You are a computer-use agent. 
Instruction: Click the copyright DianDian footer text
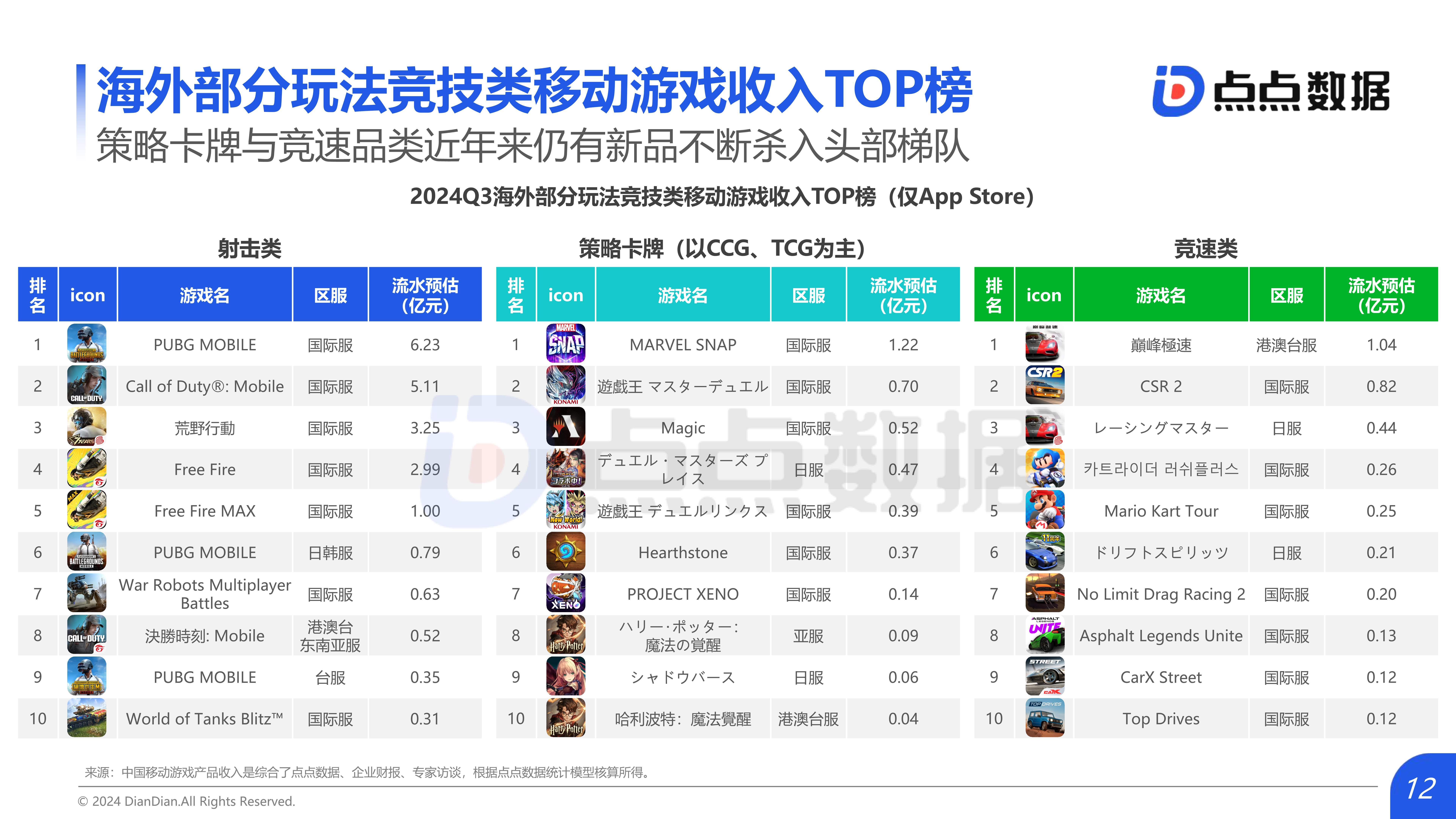pyautogui.click(x=187, y=802)
